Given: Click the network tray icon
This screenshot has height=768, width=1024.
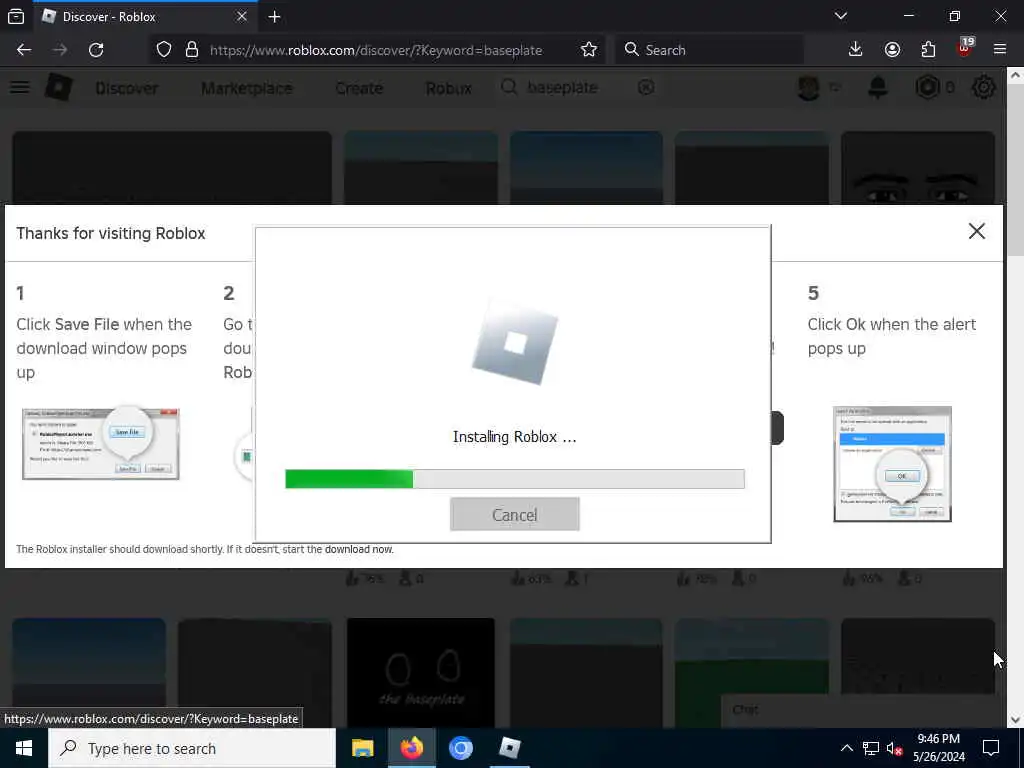Looking at the screenshot, I should 871,748.
